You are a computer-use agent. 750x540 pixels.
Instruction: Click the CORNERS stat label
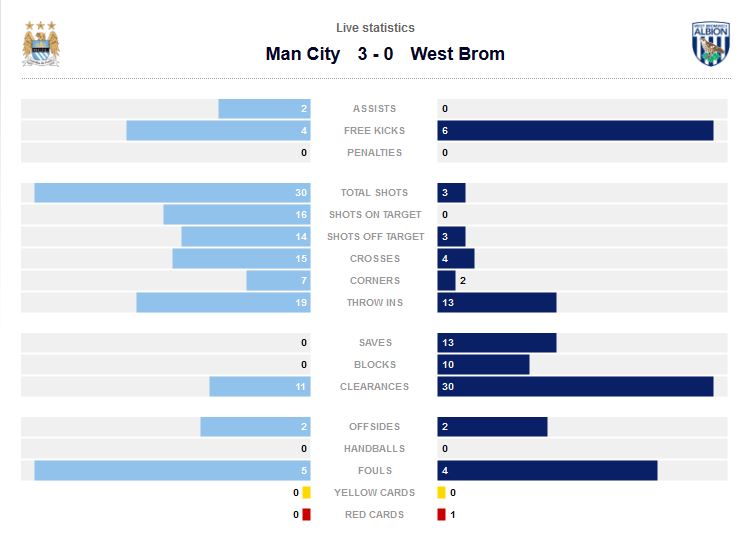pos(375,281)
